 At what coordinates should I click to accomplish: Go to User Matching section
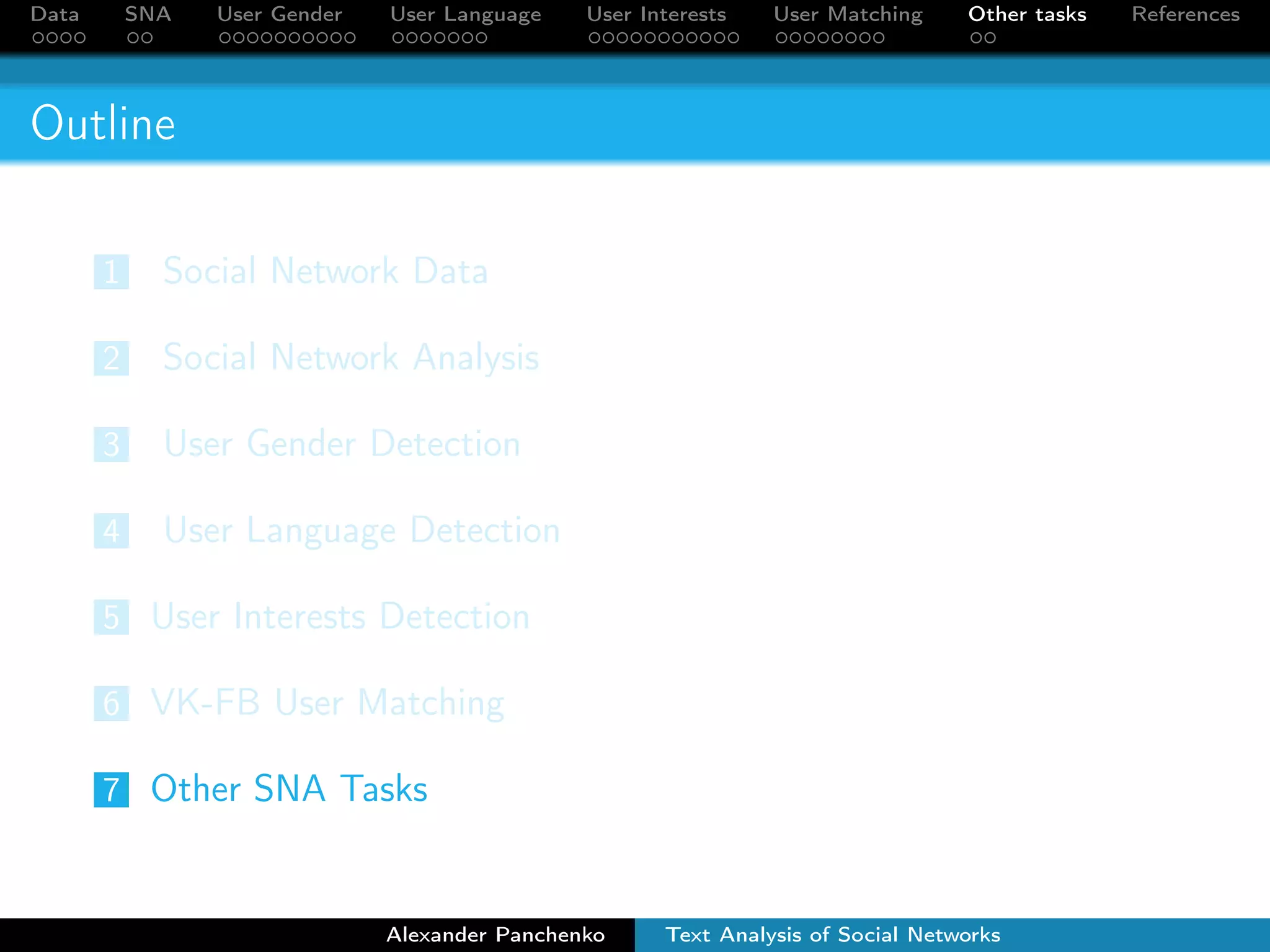tap(848, 15)
